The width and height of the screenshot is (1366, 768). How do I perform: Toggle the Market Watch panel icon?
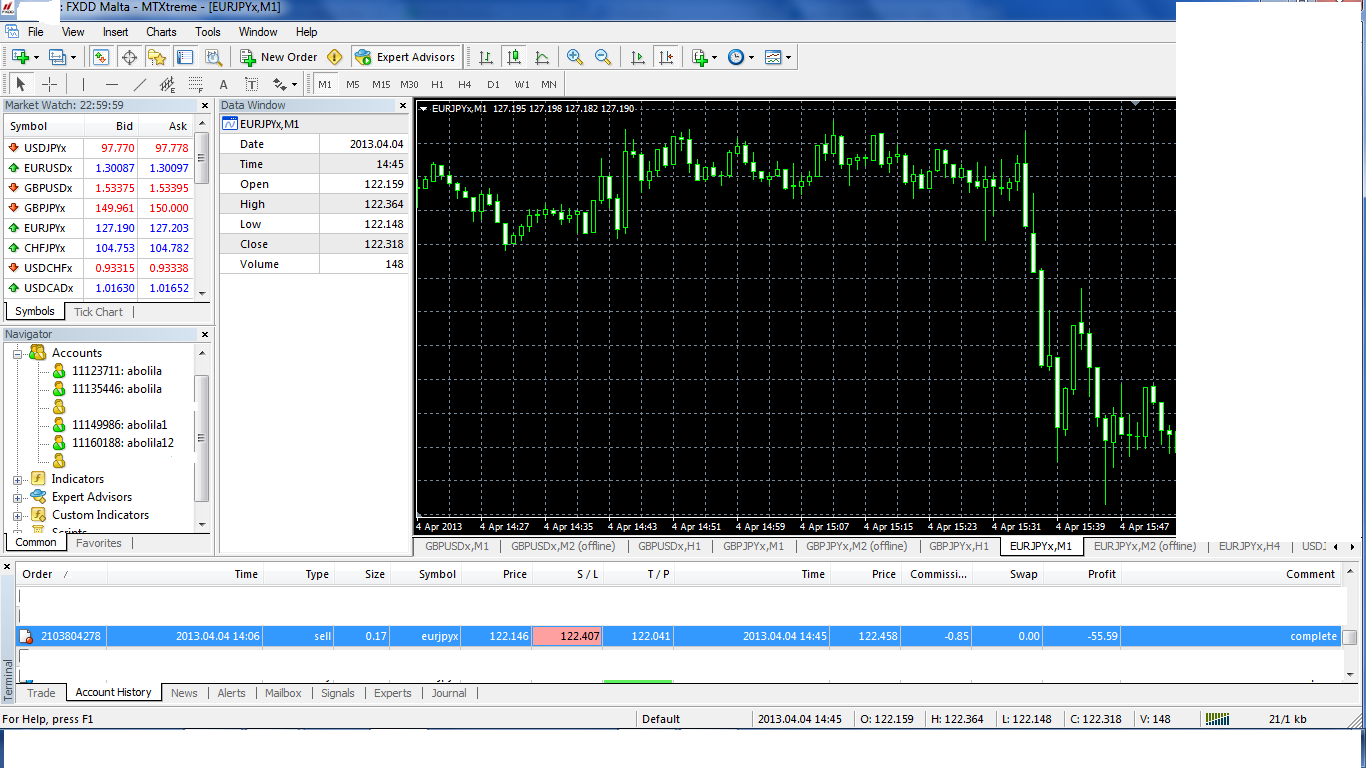(x=101, y=57)
